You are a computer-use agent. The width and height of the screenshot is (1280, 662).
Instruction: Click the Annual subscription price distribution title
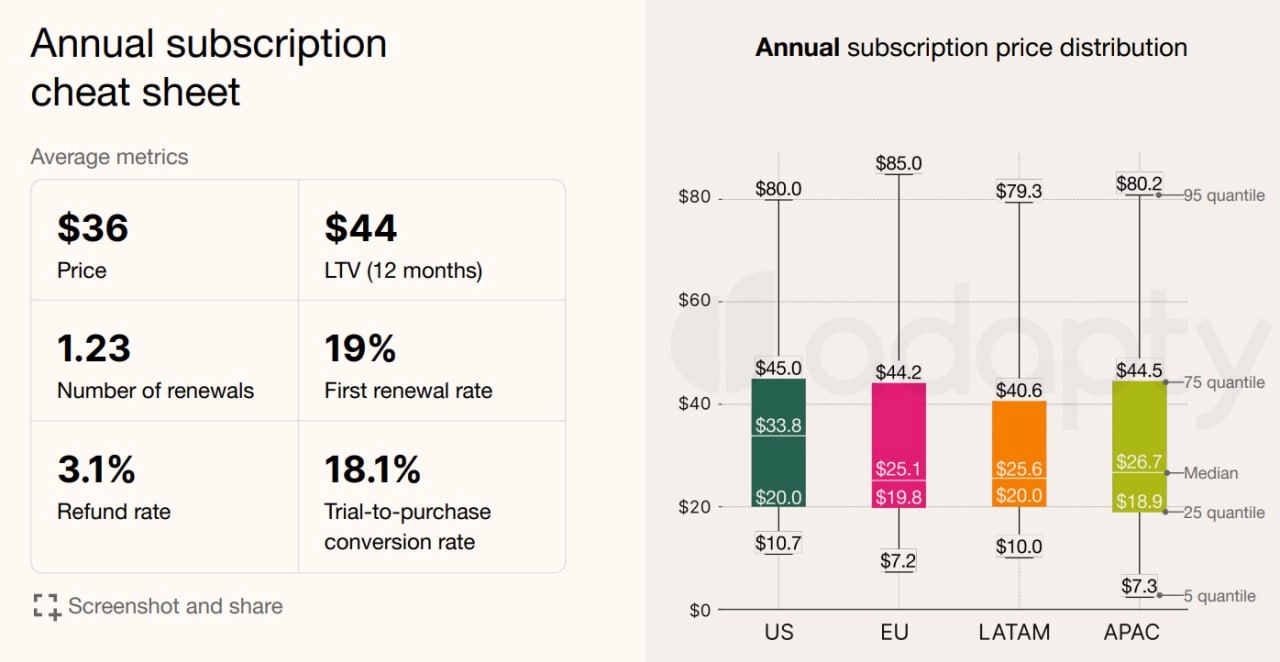click(x=971, y=47)
